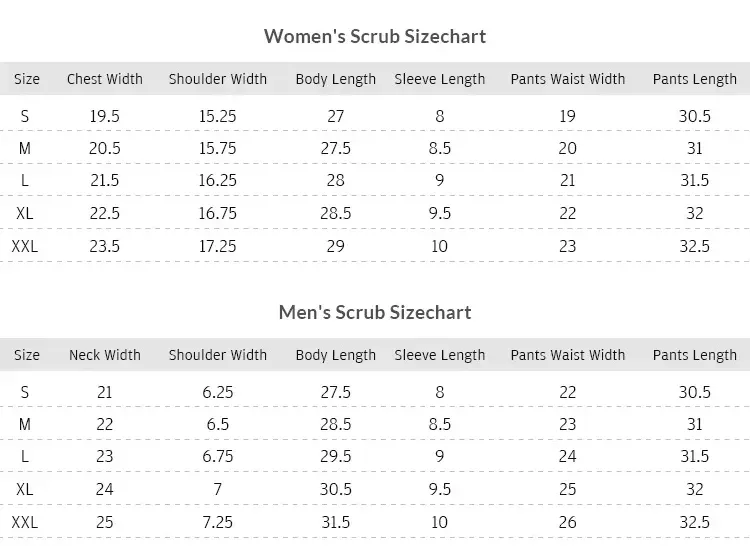Select women's Body Length column header

[336, 79]
